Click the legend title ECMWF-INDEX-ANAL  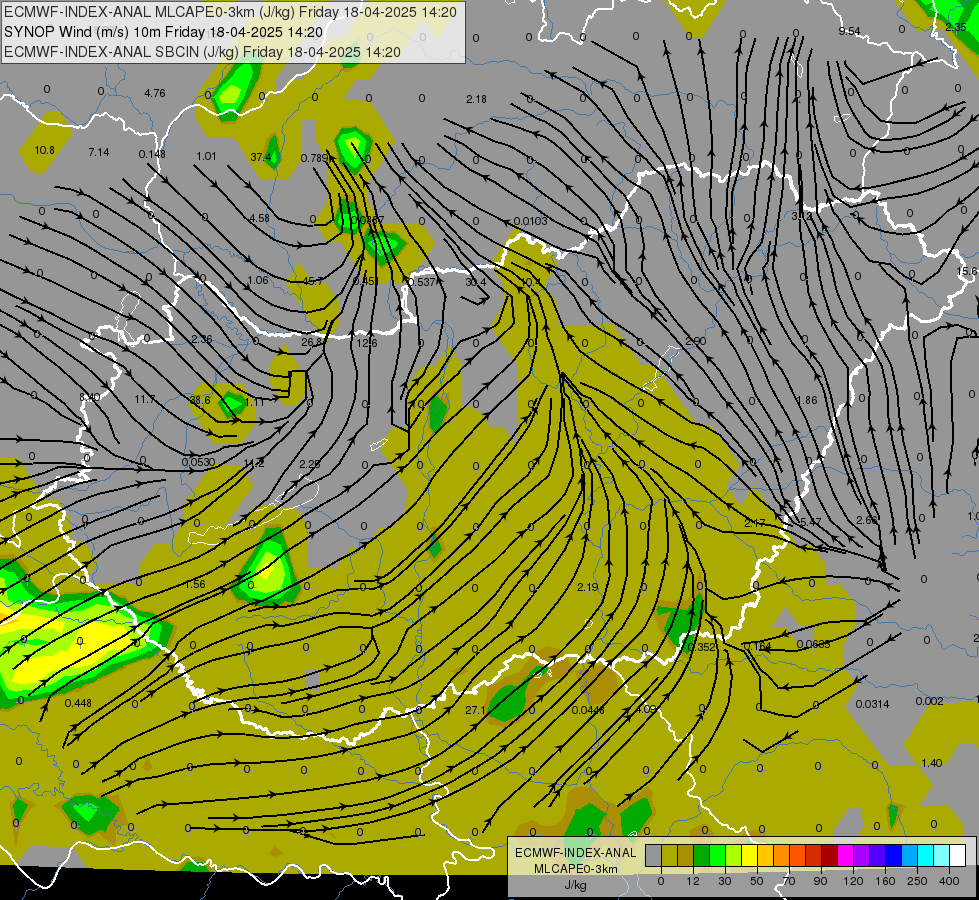[576, 853]
